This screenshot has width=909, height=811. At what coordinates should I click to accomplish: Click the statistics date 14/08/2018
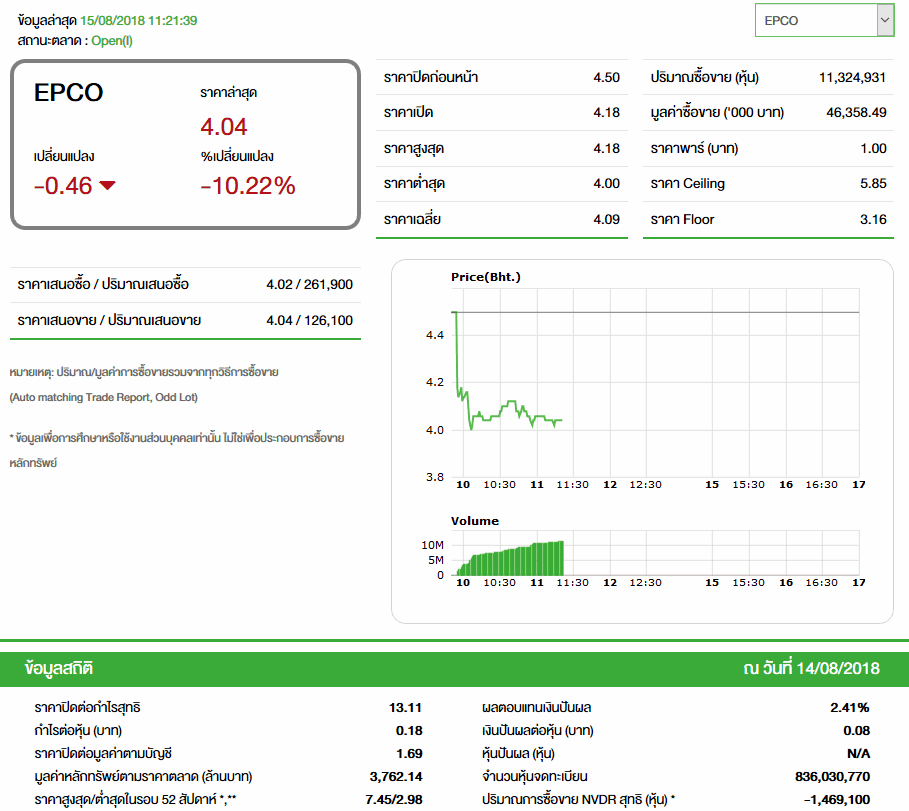tap(838, 668)
